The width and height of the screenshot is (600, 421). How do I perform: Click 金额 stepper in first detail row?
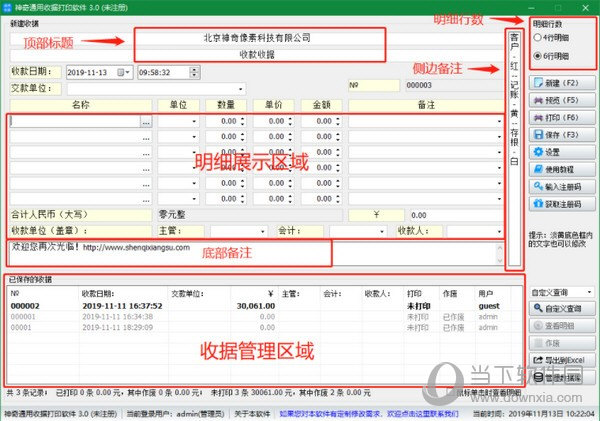coord(338,121)
